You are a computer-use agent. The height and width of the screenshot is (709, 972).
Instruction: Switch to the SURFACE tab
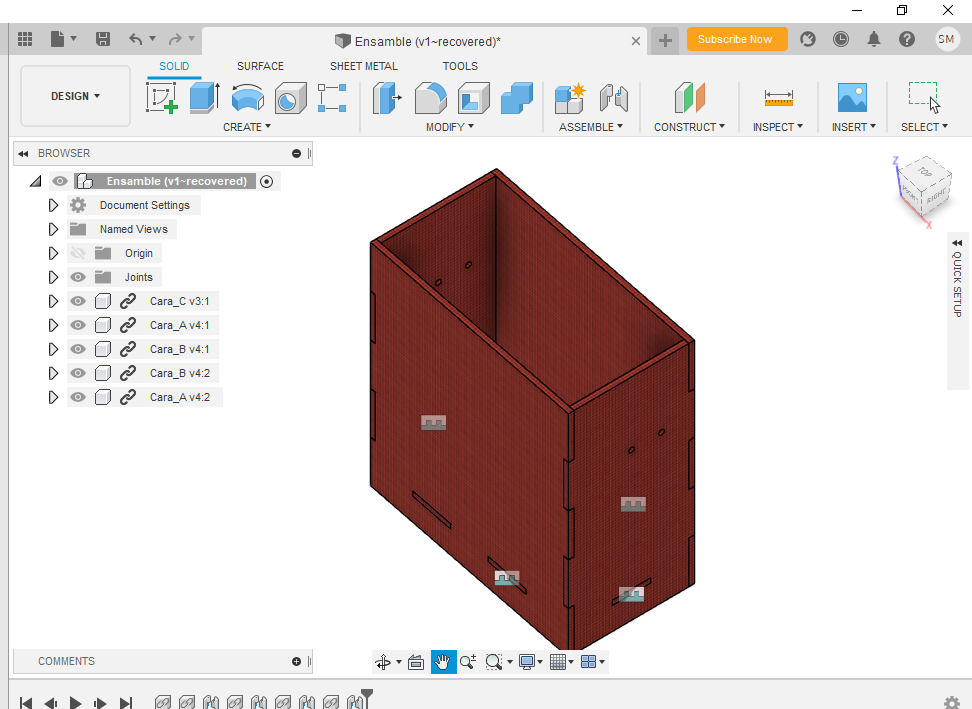pos(260,66)
